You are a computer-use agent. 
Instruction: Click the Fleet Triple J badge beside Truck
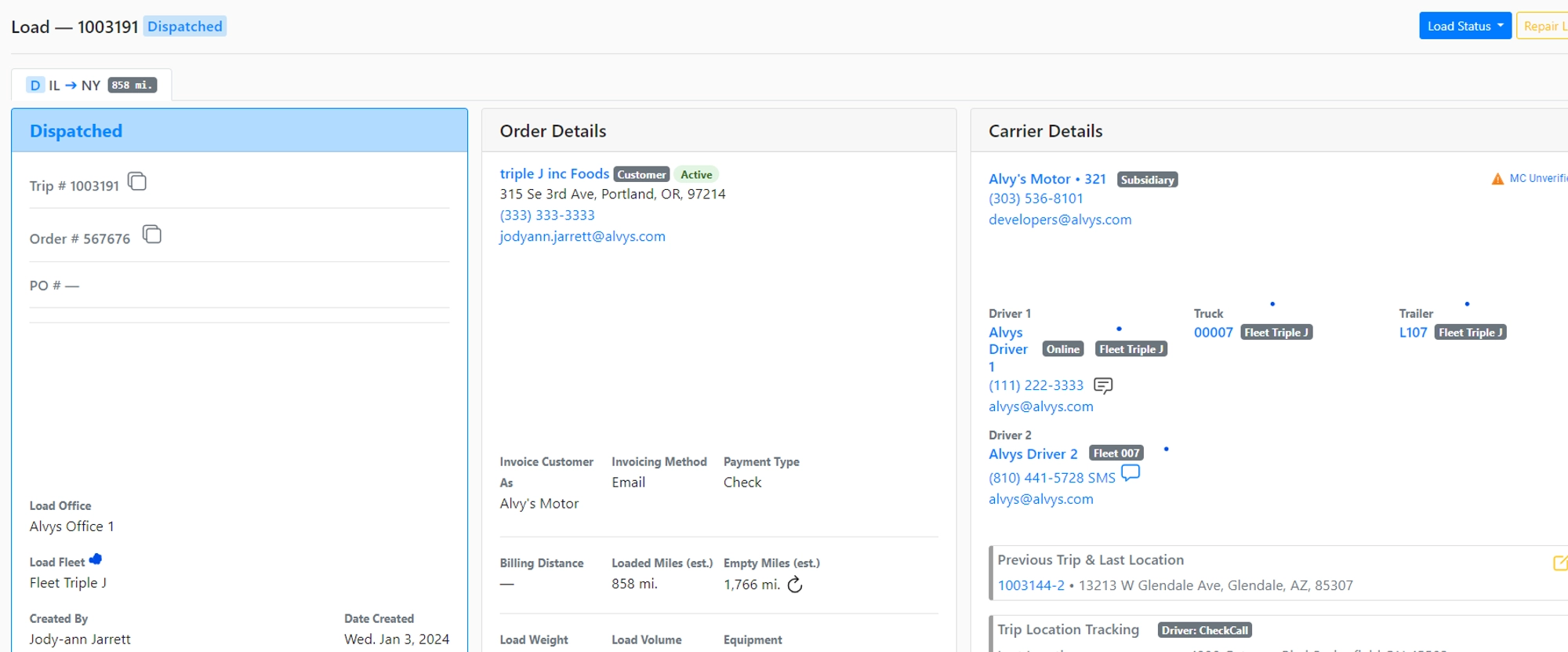tap(1276, 333)
